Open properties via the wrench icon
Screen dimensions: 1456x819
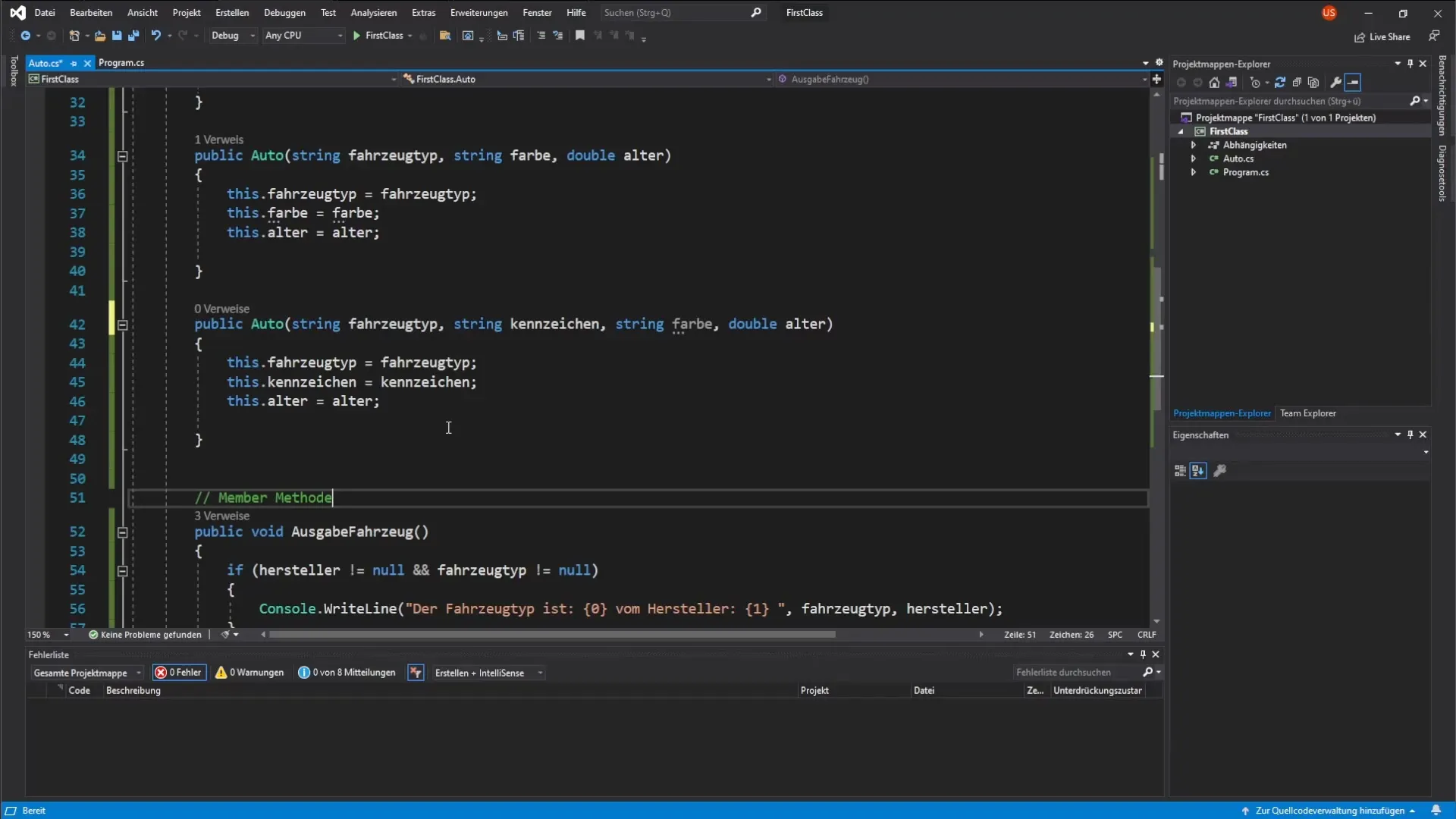tap(1335, 83)
